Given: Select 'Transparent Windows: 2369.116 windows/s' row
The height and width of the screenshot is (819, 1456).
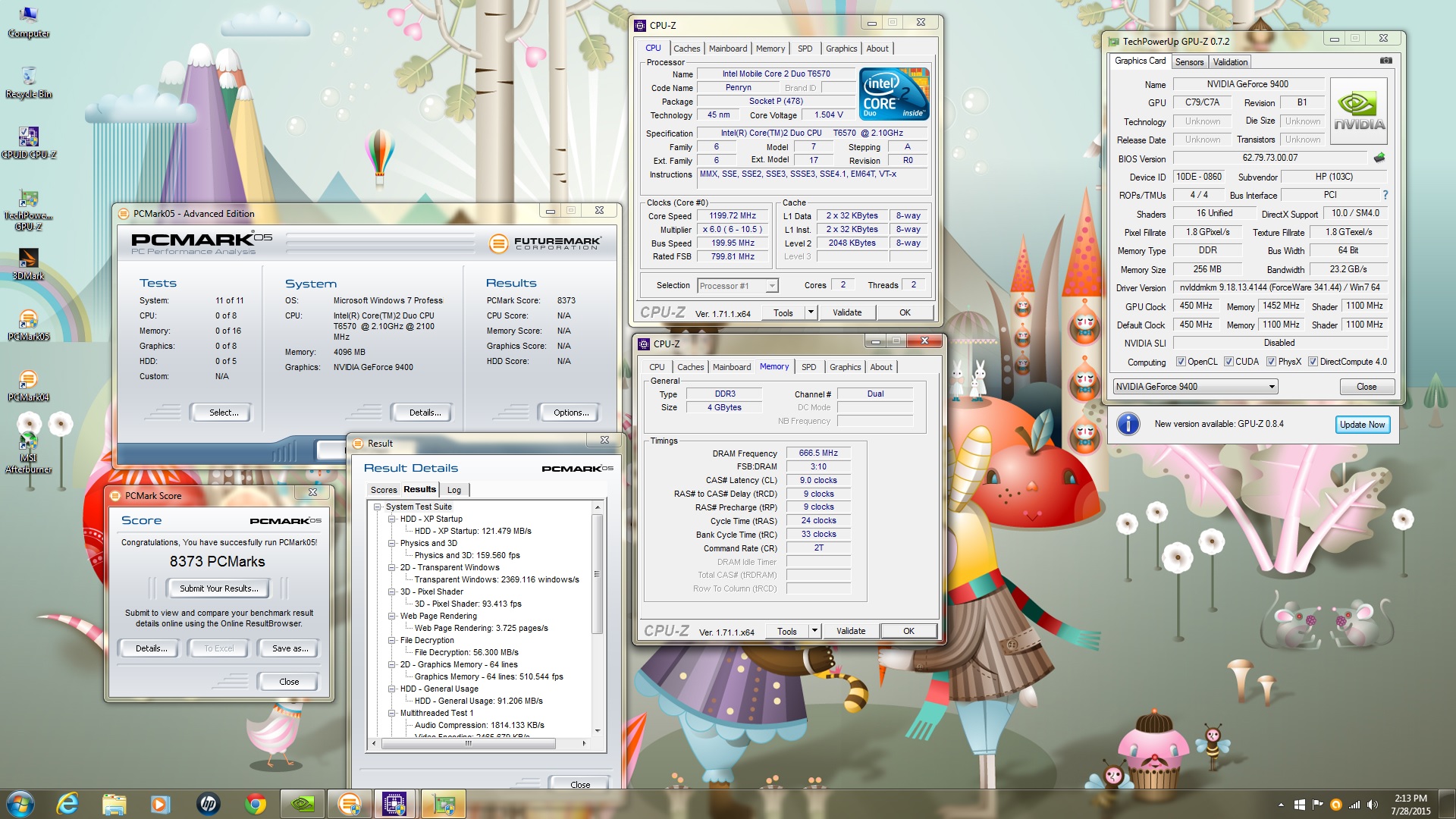Looking at the screenshot, I should tap(497, 579).
